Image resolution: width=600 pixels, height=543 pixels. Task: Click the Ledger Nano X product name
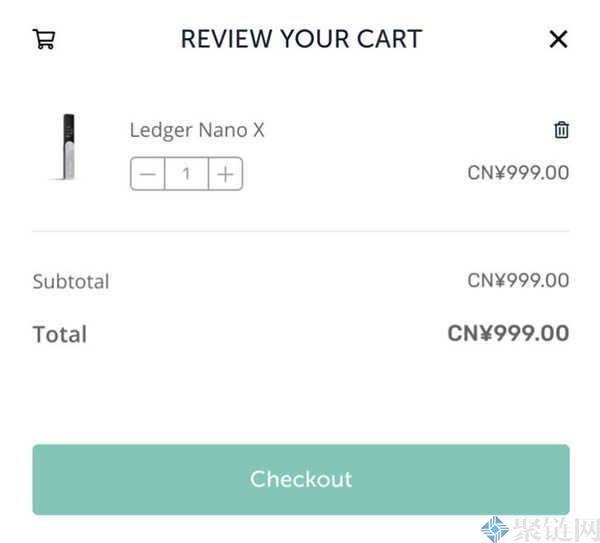click(x=197, y=130)
